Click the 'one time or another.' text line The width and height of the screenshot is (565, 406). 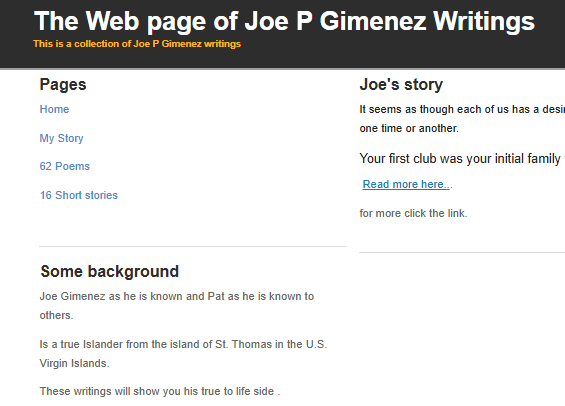[409, 128]
